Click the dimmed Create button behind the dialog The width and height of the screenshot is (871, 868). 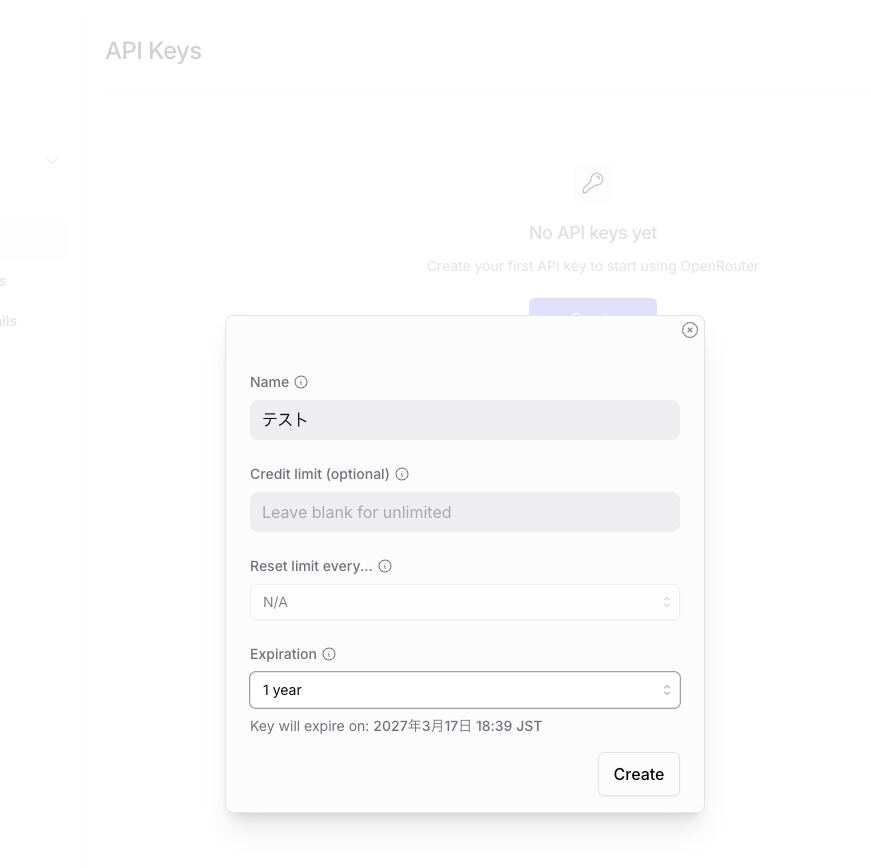tap(592, 307)
